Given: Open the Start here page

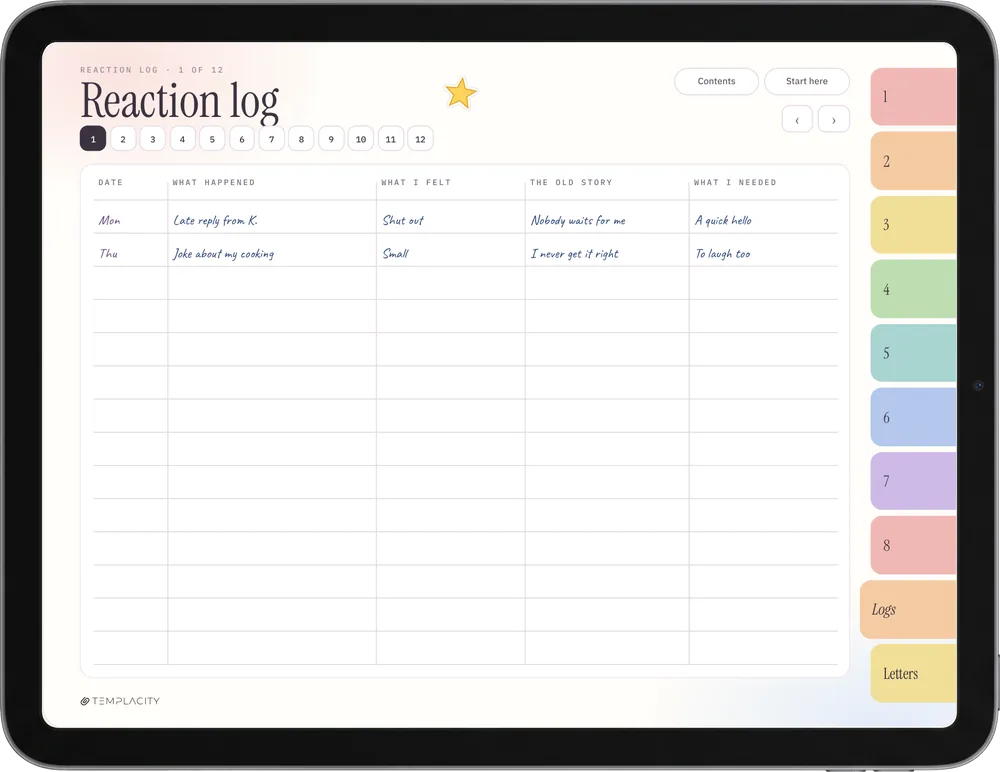Looking at the screenshot, I should point(807,82).
